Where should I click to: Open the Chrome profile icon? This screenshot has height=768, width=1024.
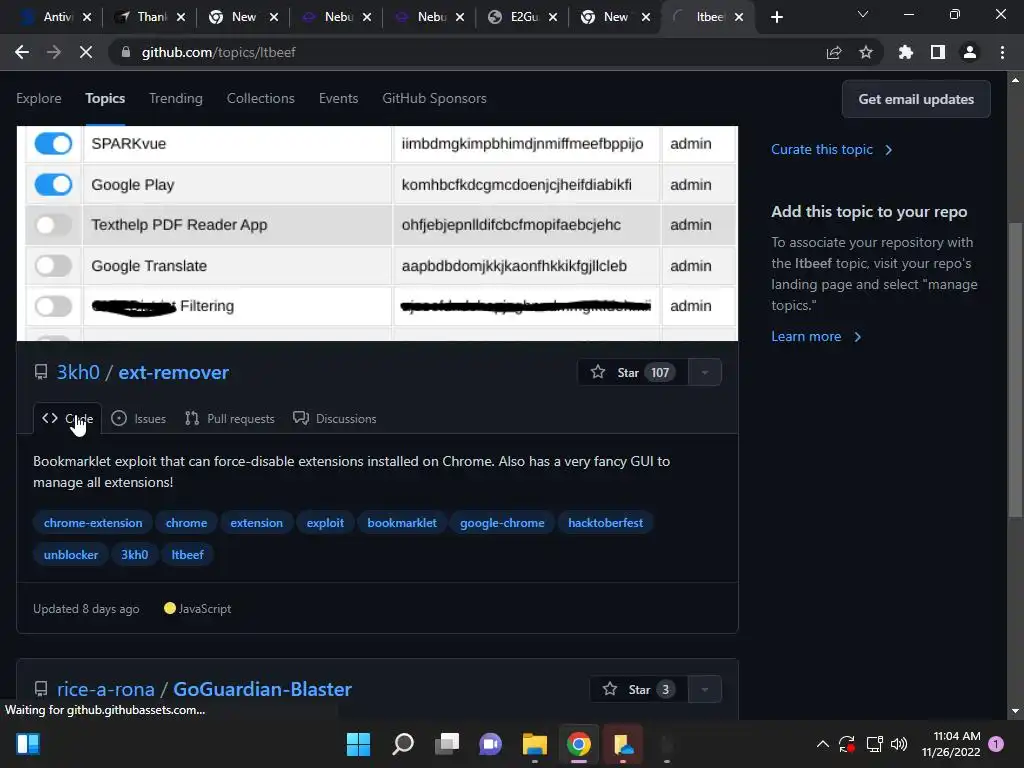point(970,52)
